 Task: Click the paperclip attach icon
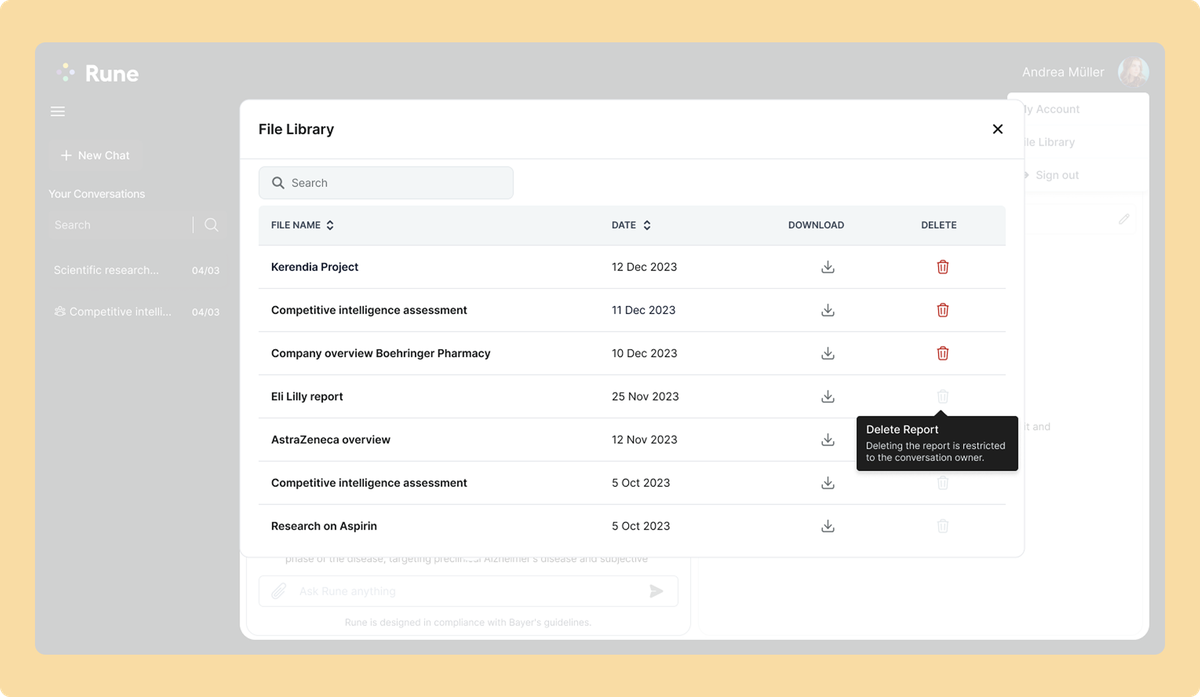(279, 591)
